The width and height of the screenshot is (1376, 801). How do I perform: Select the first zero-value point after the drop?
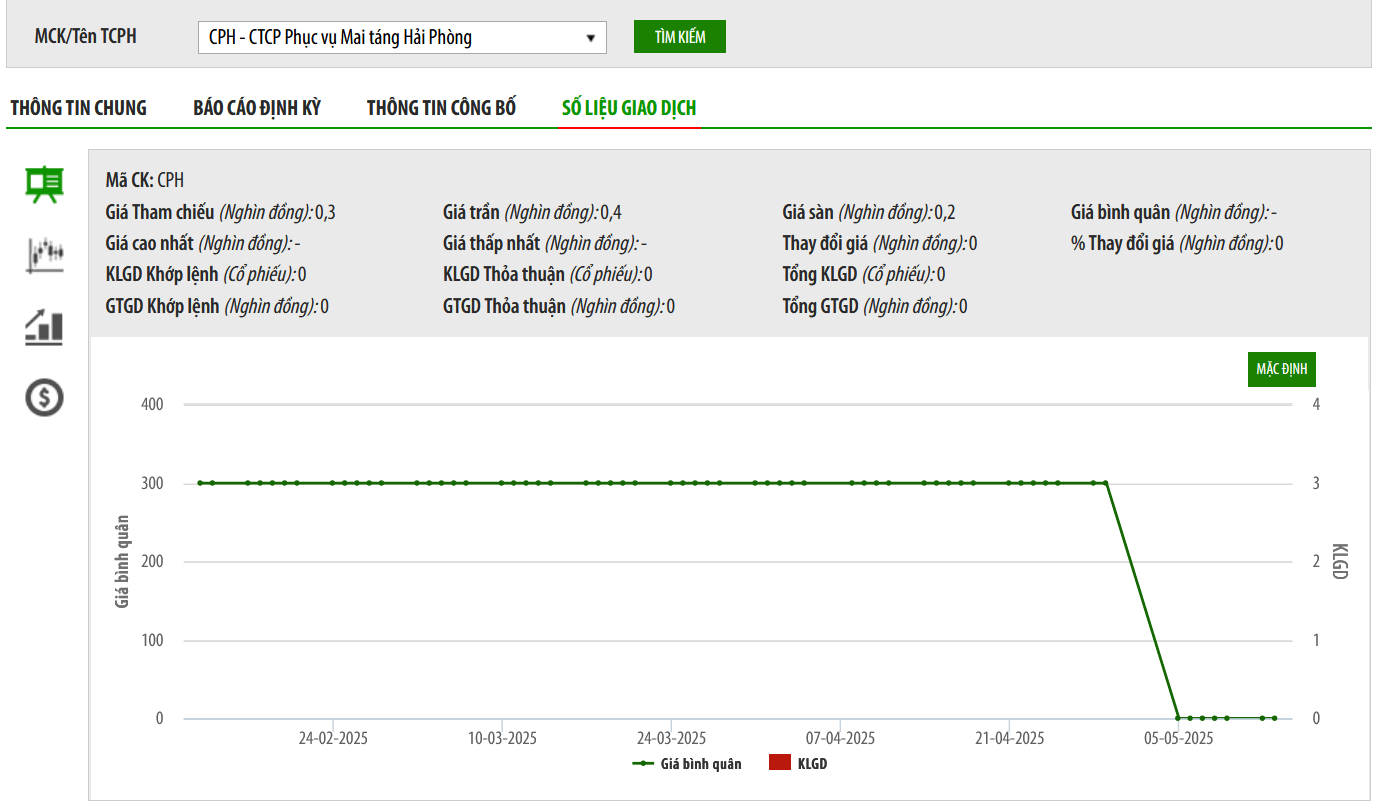click(1178, 718)
